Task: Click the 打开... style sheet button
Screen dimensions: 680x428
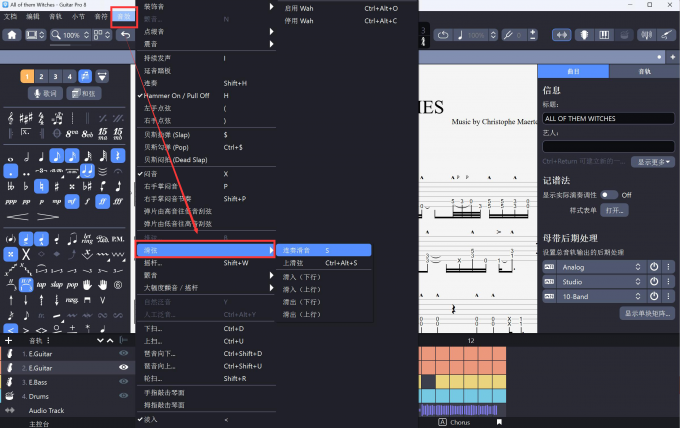Action: [x=614, y=211]
